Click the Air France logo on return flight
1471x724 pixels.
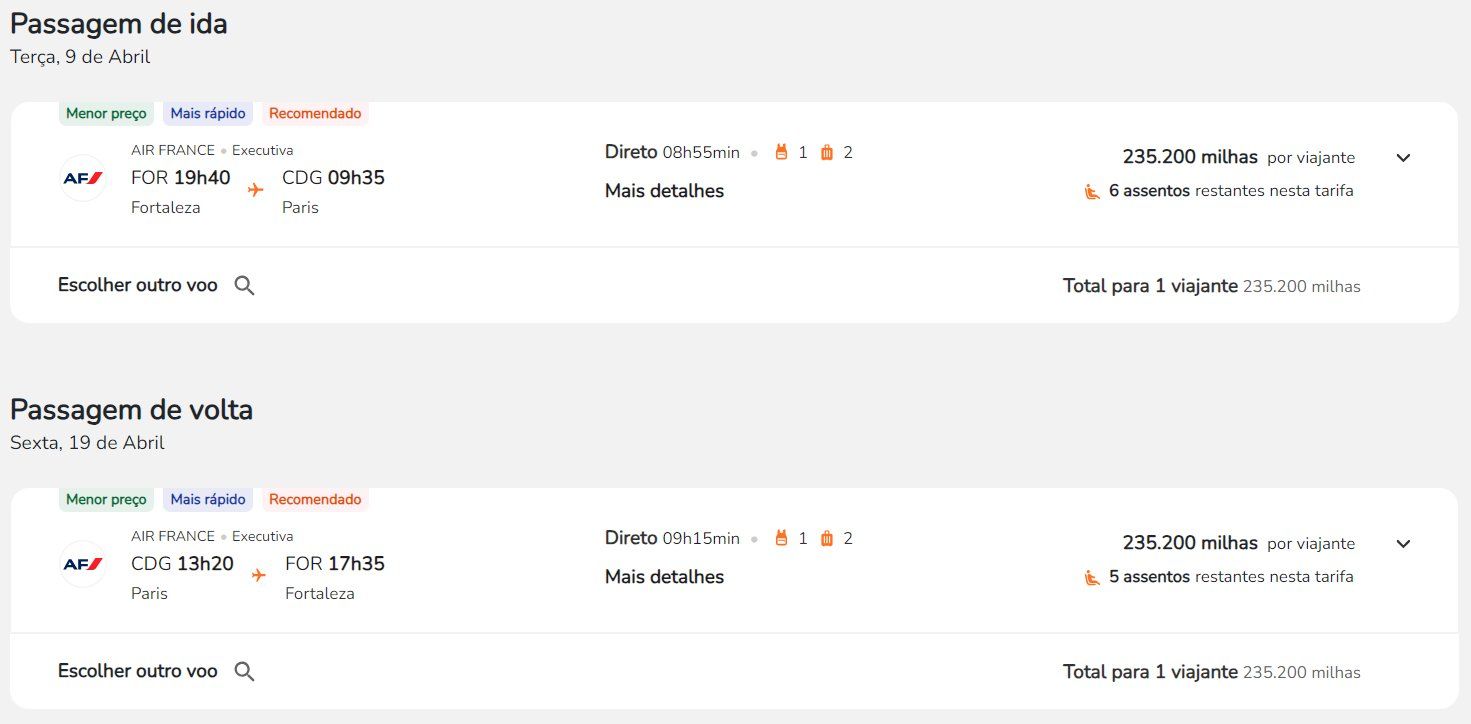(83, 564)
